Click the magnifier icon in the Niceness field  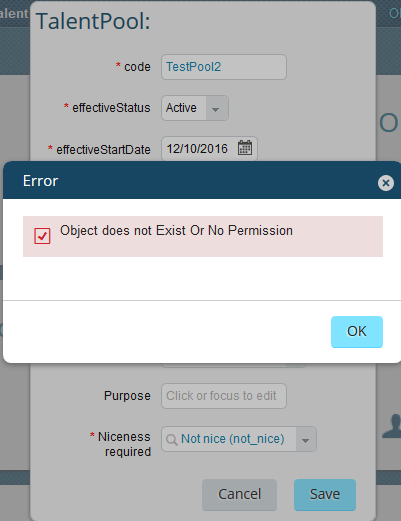point(171,440)
